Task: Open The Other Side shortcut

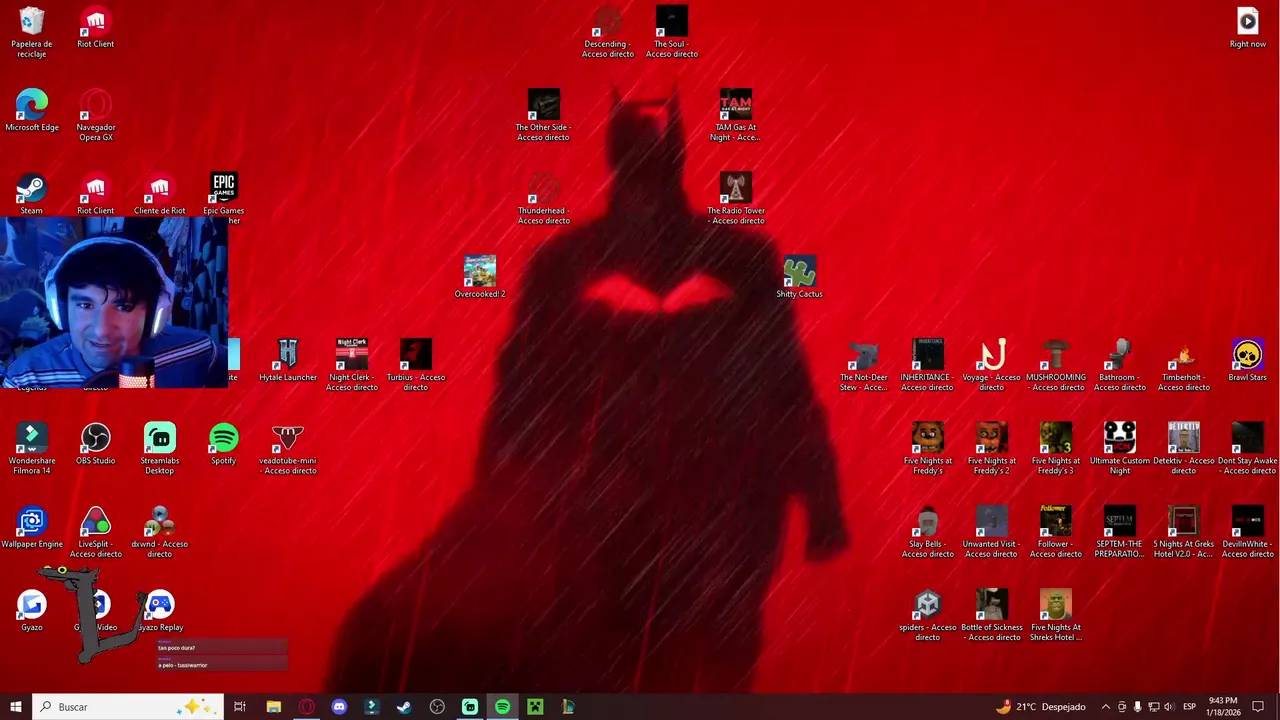Action: 544,116
